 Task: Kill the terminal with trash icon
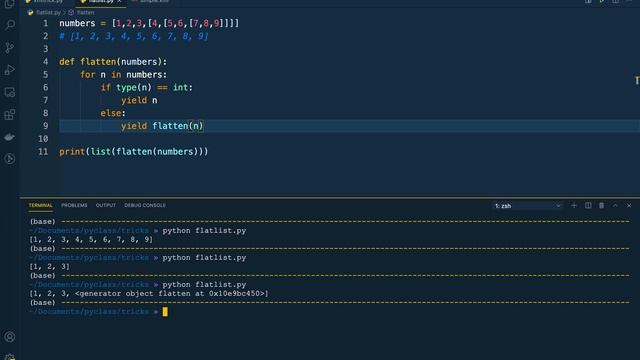click(602, 206)
